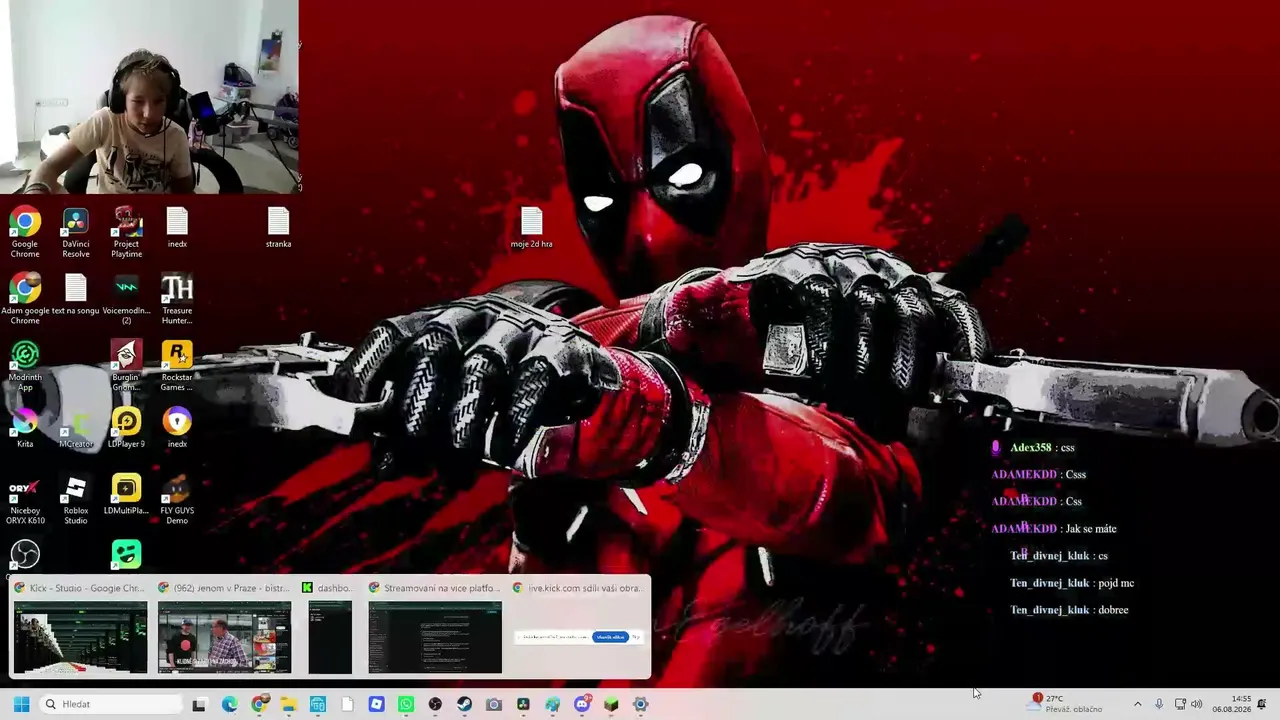The image size is (1280, 720).
Task: Select the LDPlayer 9 desktop icon
Action: (126, 428)
